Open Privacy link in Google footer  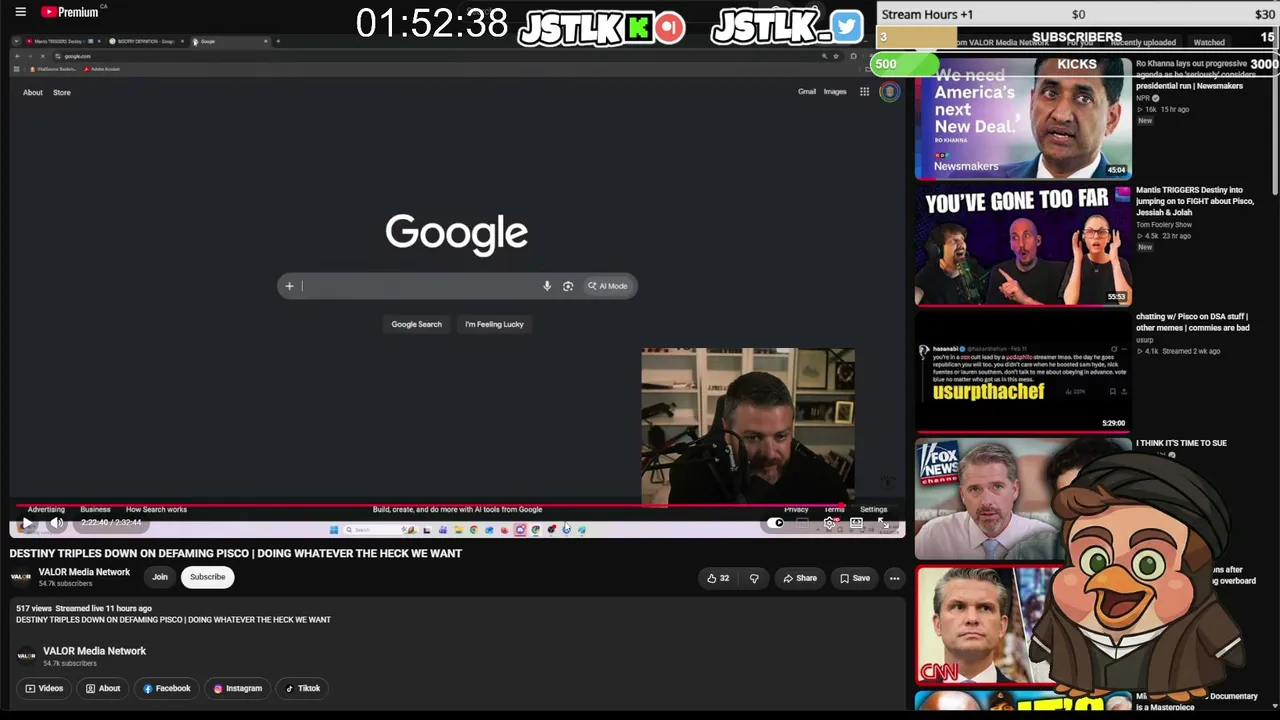[796, 510]
